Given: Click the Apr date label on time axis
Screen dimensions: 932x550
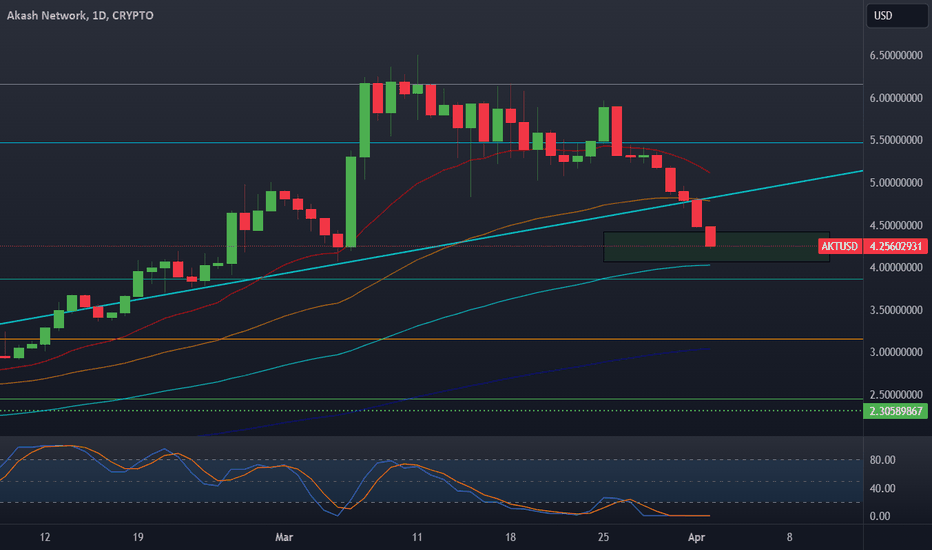Looking at the screenshot, I should tap(696, 537).
